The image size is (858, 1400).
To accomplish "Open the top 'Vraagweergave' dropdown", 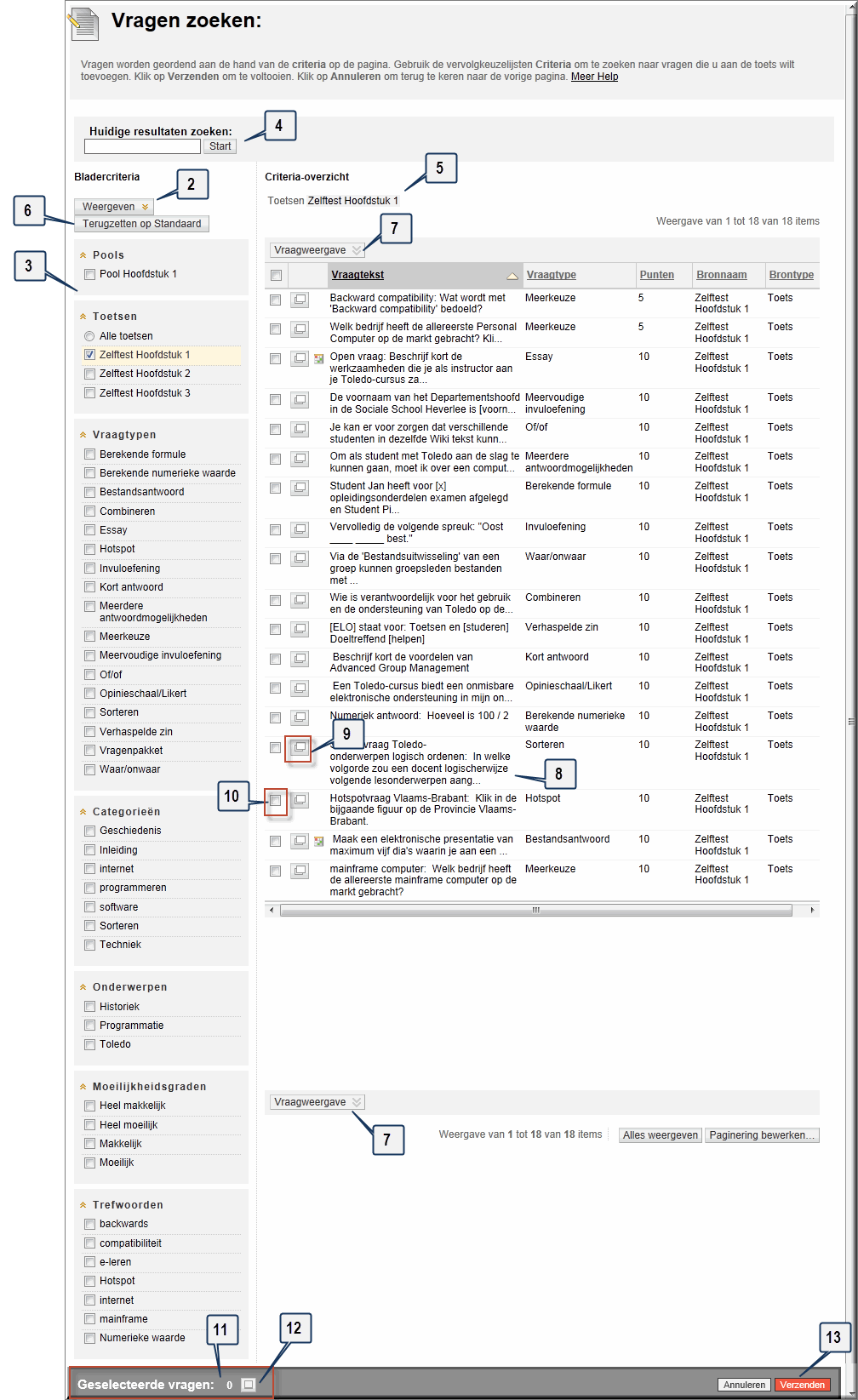I will (x=317, y=250).
